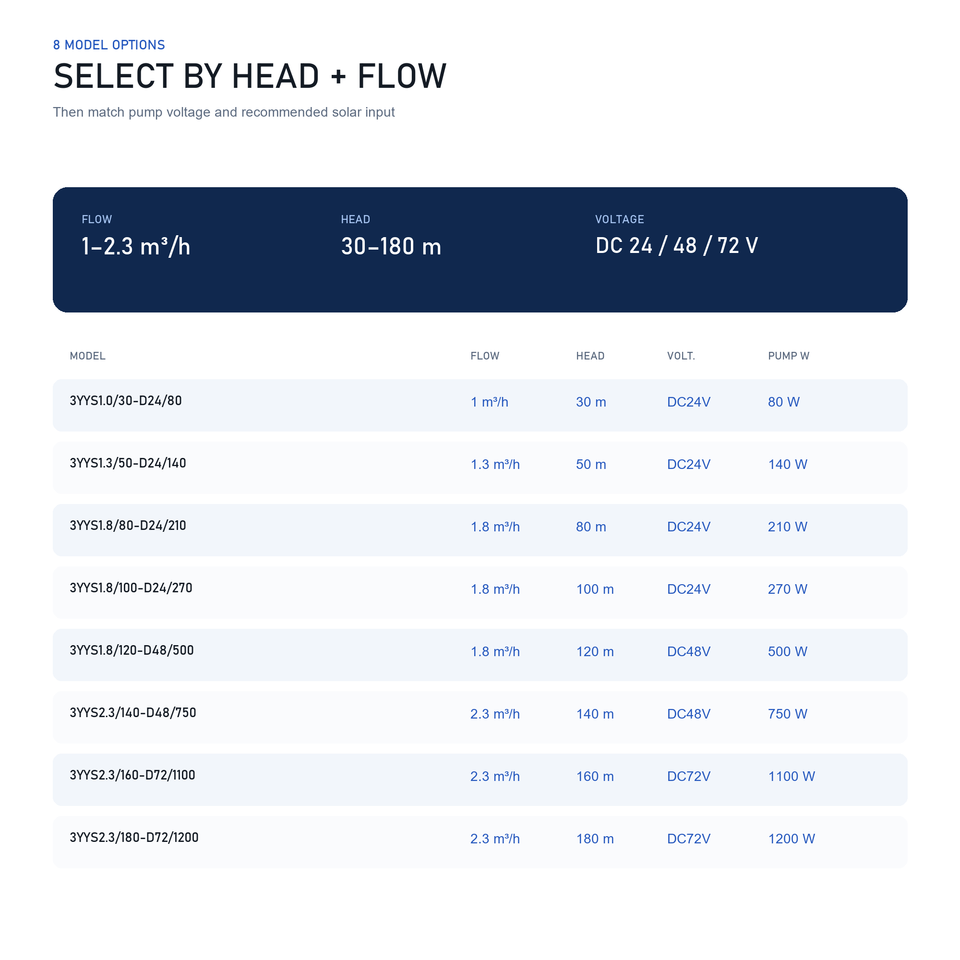Click the FLOW column header in table
Viewport: 960px width, 960px height.
(x=484, y=356)
